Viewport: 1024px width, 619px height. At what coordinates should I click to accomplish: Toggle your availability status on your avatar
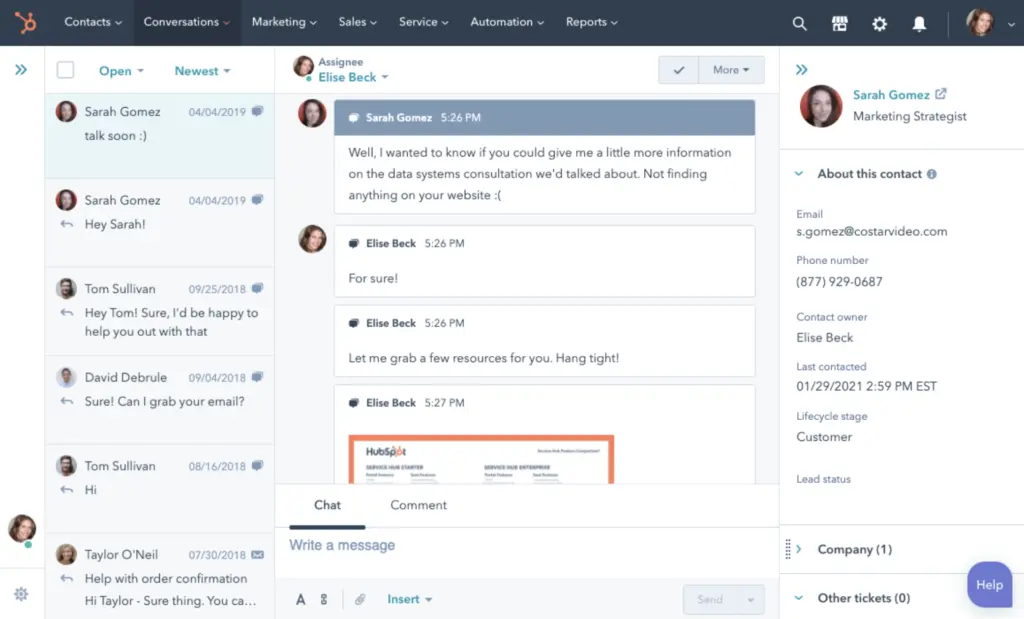tap(21, 529)
